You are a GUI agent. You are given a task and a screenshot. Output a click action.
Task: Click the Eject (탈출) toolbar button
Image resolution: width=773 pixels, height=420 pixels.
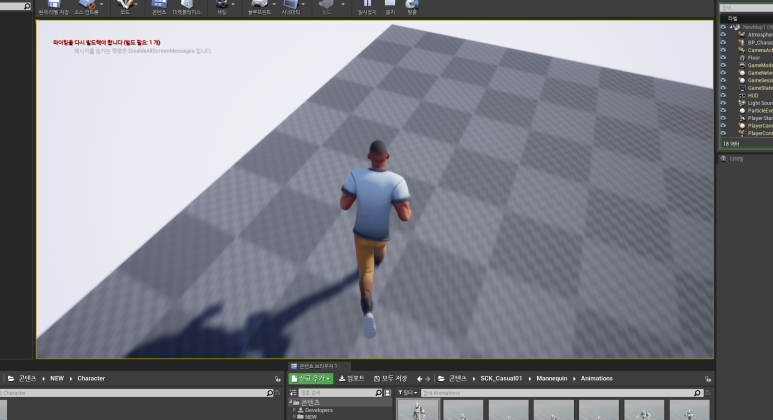(x=412, y=7)
